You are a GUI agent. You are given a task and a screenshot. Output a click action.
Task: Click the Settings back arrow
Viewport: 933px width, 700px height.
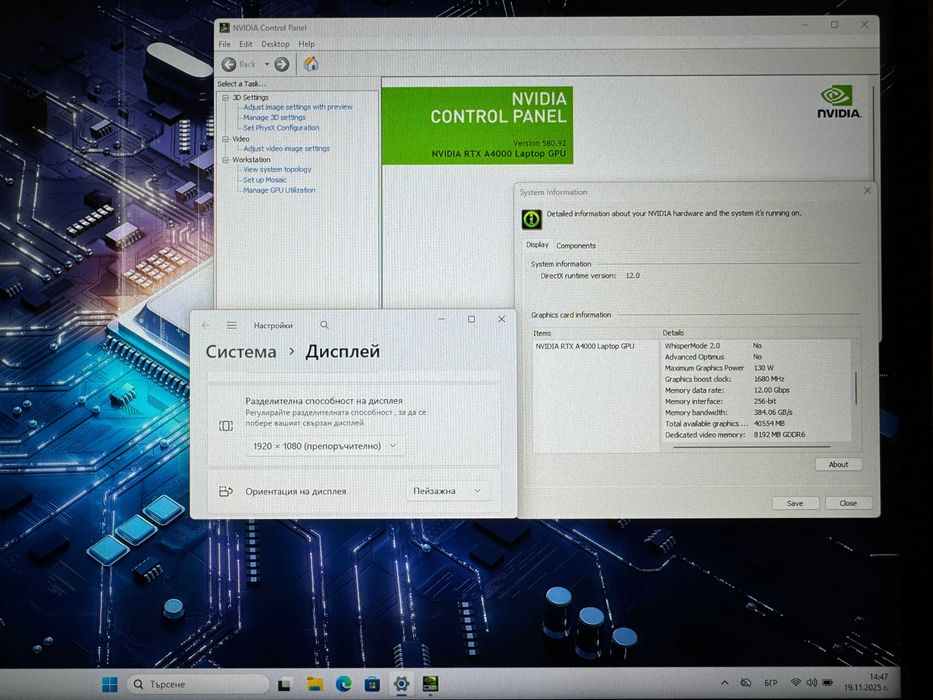[x=205, y=325]
